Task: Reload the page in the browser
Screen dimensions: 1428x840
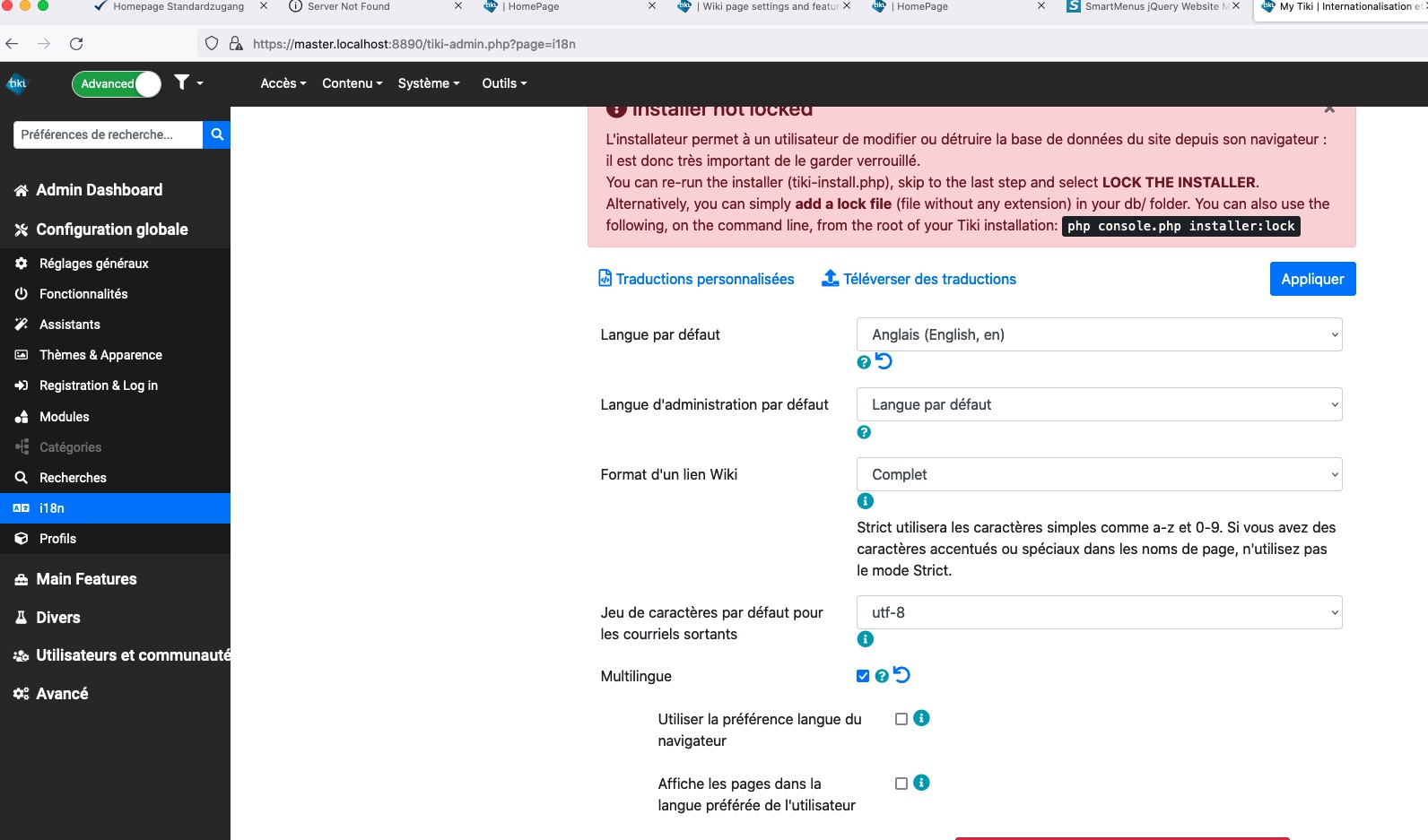Action: tap(76, 43)
